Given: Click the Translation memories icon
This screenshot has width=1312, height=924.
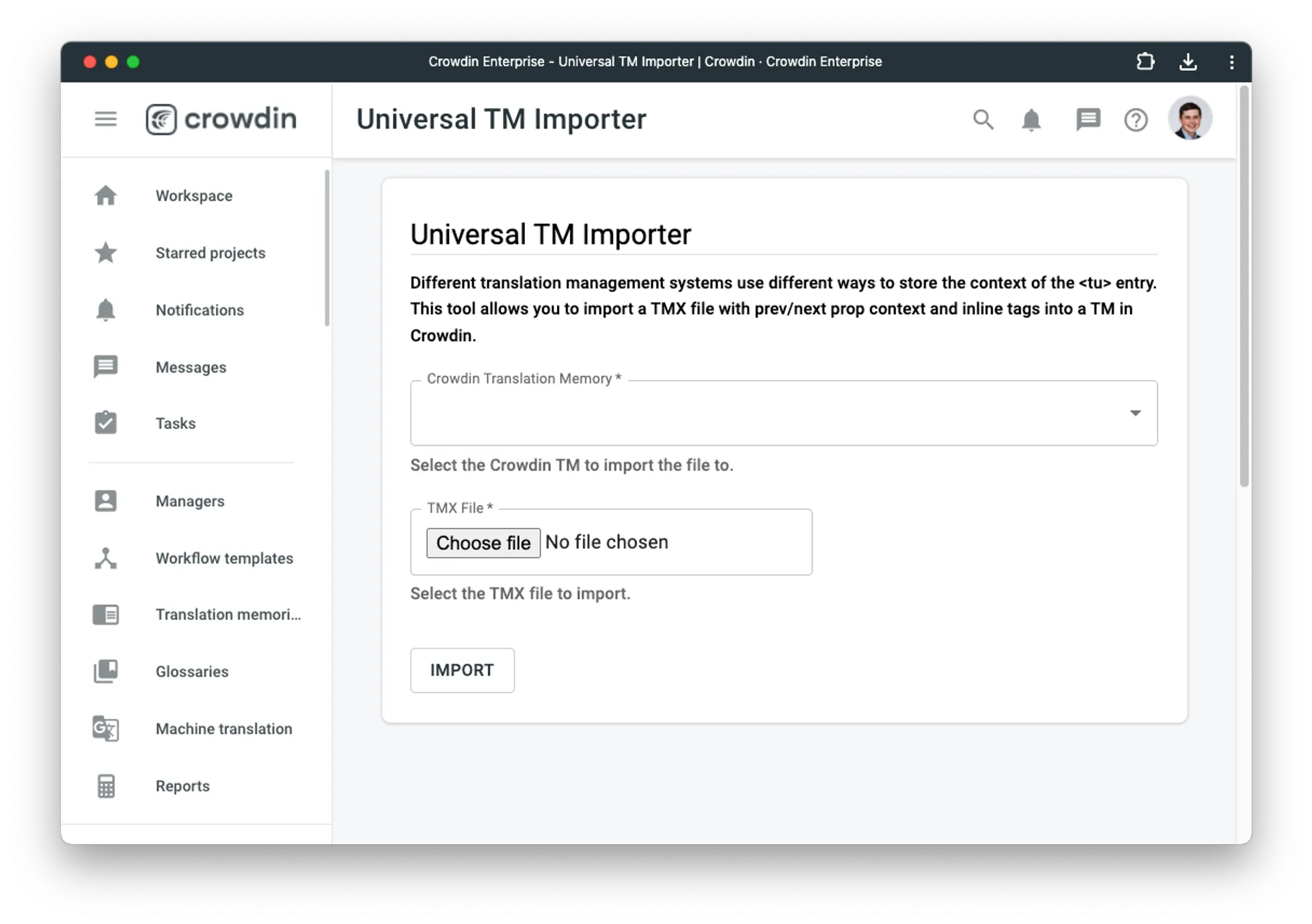Looking at the screenshot, I should tap(105, 614).
